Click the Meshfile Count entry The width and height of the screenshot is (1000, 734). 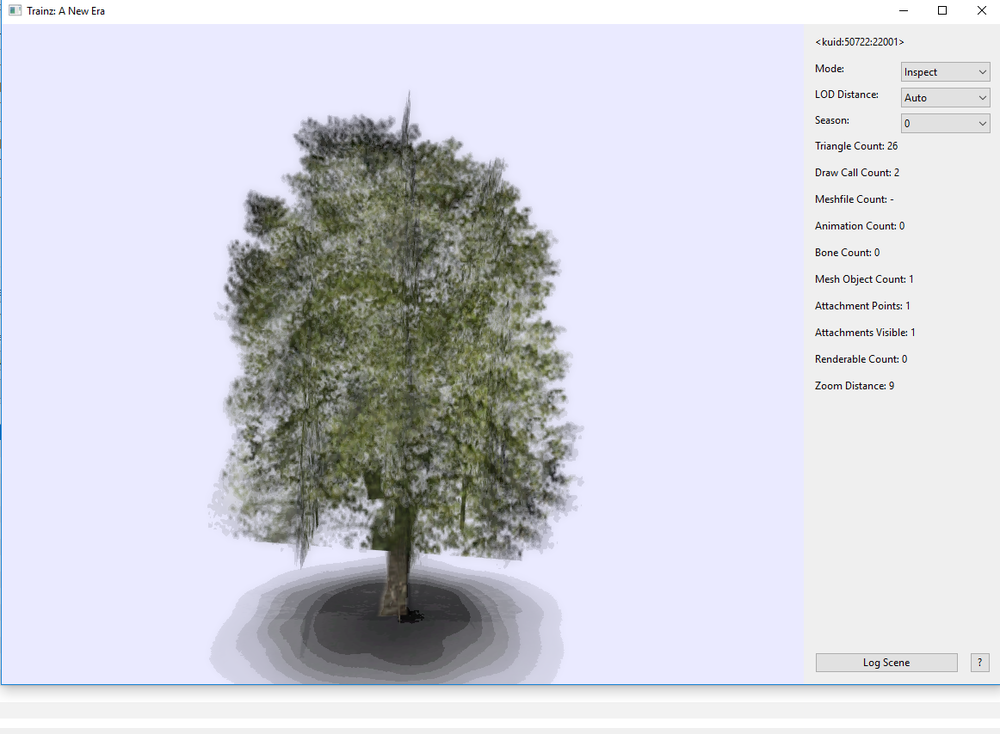coord(854,200)
